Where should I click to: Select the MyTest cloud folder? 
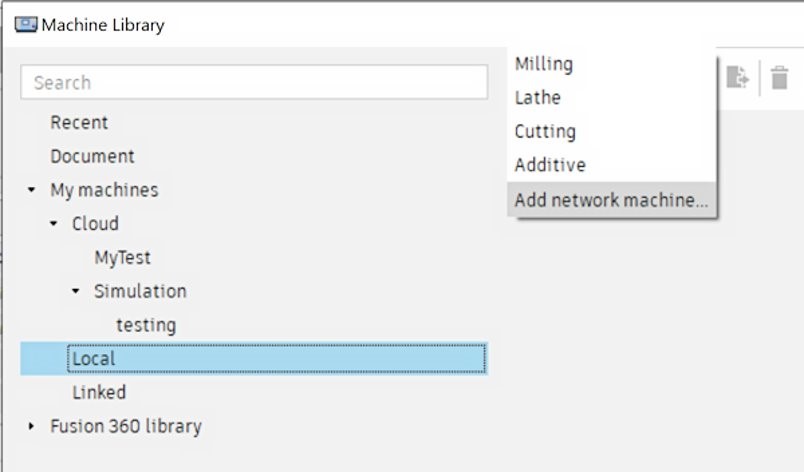(x=122, y=258)
